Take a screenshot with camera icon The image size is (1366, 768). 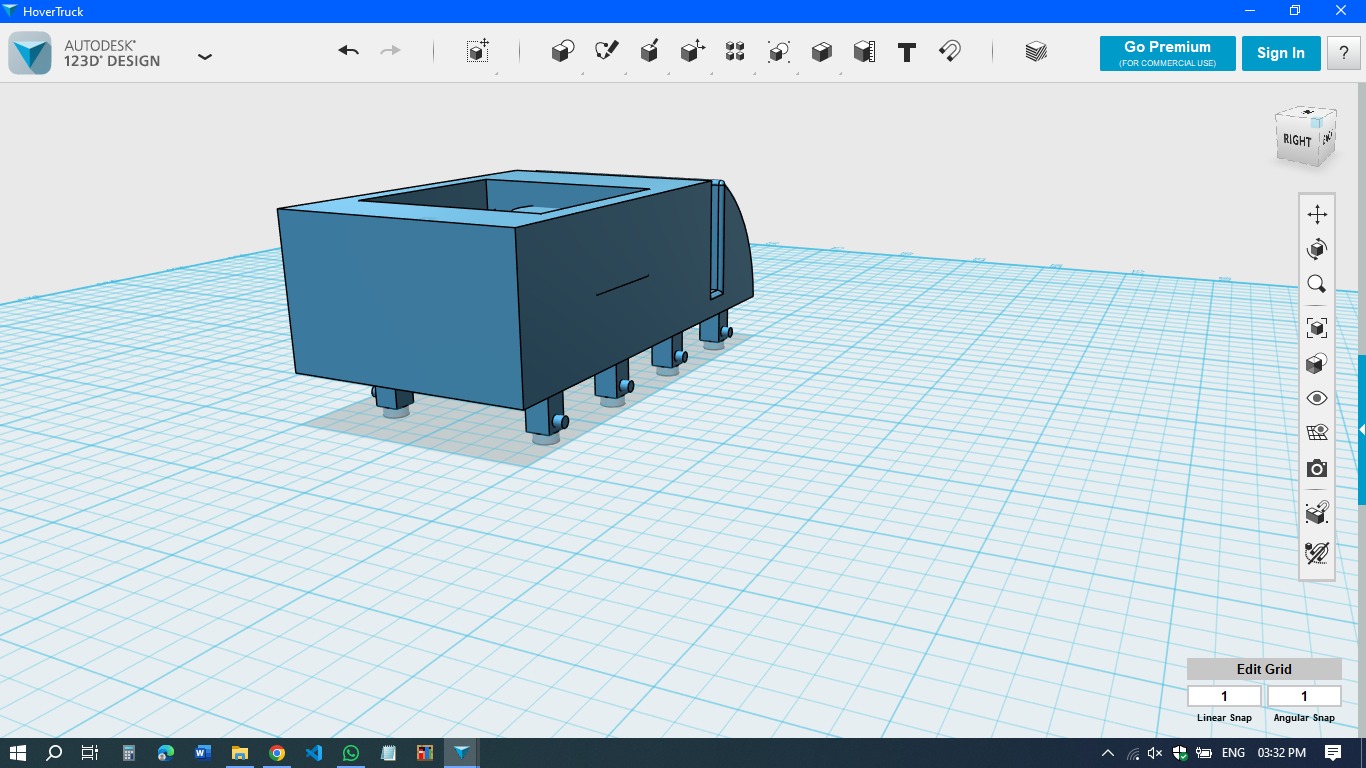point(1317,469)
